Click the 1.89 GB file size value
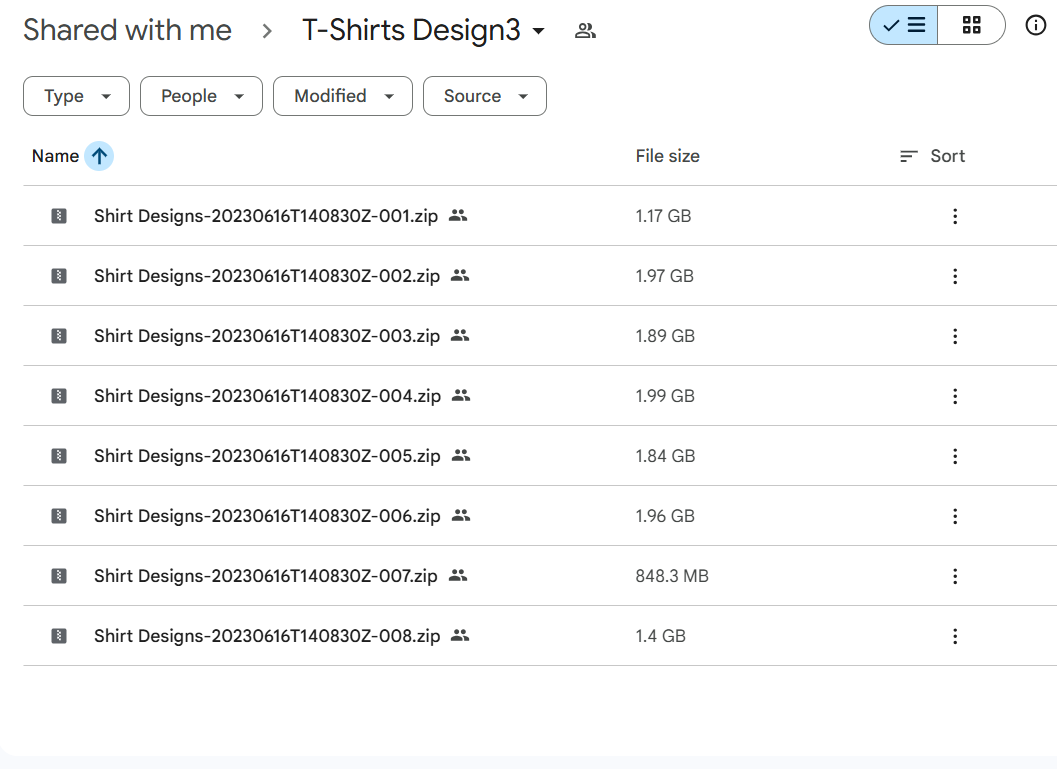This screenshot has width=1057, height=769. click(x=665, y=336)
